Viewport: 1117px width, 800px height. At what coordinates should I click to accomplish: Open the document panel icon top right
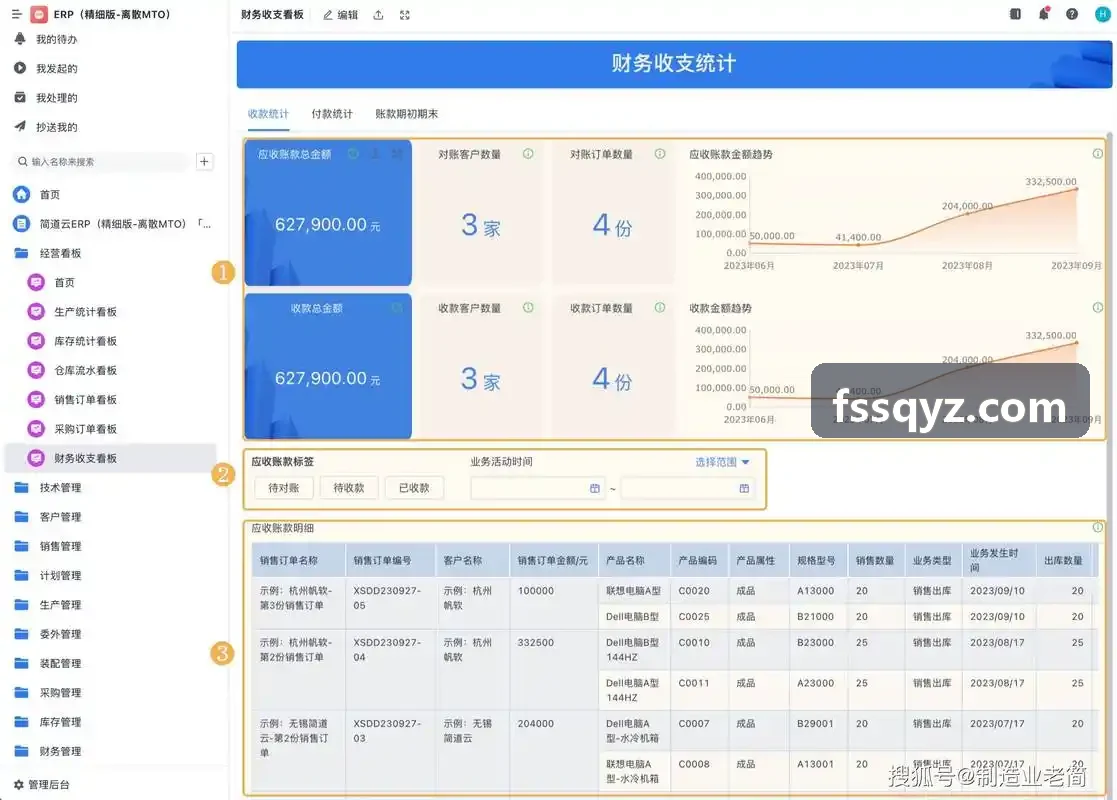1015,14
